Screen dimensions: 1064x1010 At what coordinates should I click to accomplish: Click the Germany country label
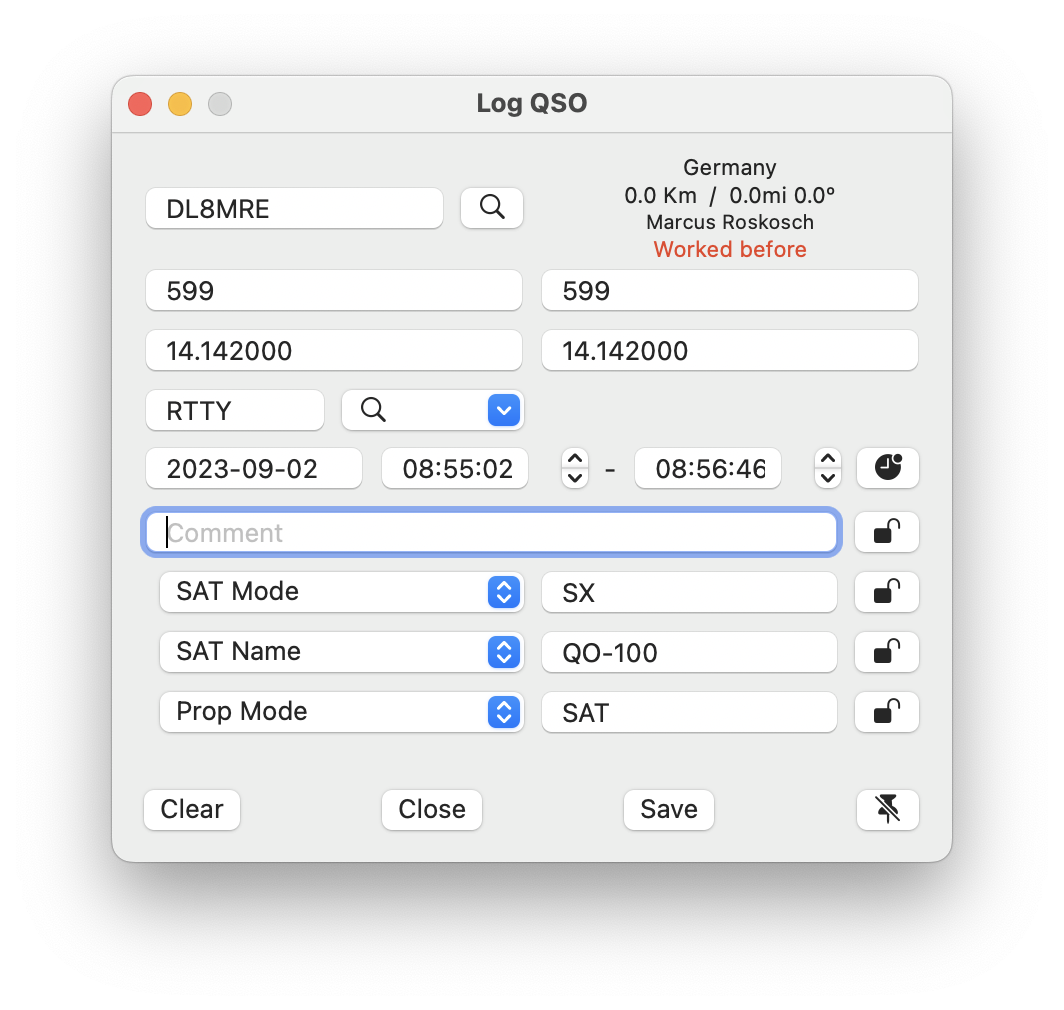729,167
